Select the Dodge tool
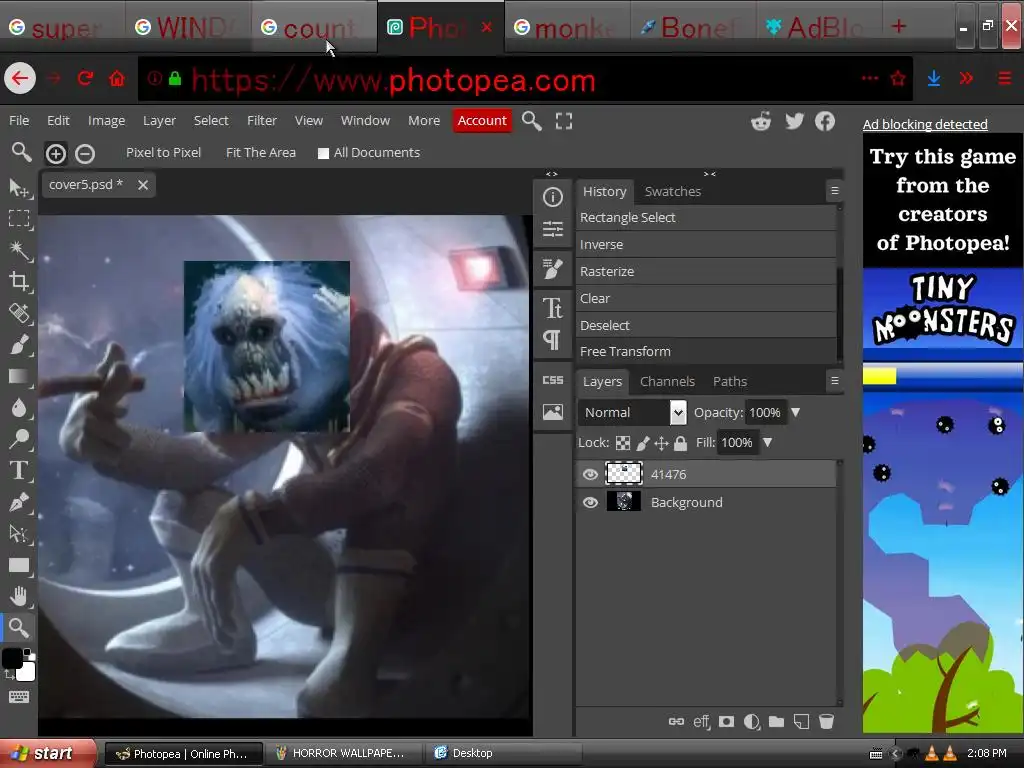1024x768 pixels. [19, 439]
